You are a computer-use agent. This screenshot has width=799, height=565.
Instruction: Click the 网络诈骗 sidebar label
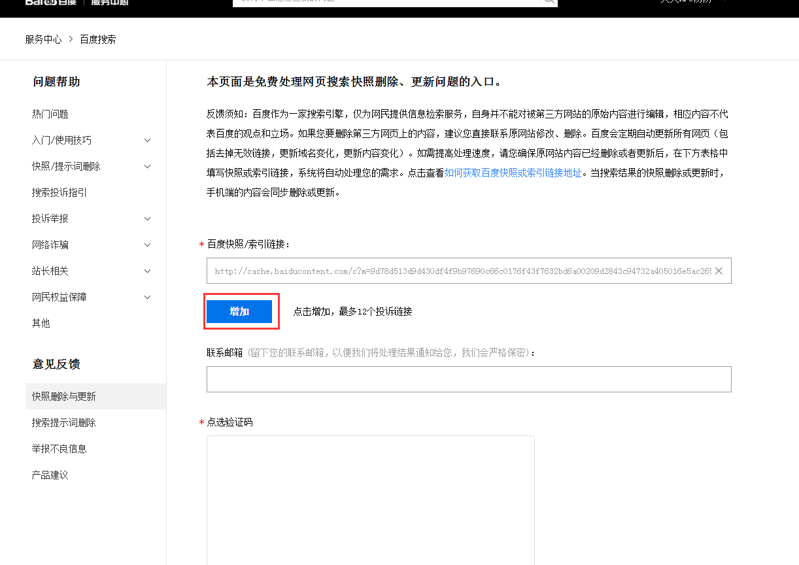coord(50,245)
